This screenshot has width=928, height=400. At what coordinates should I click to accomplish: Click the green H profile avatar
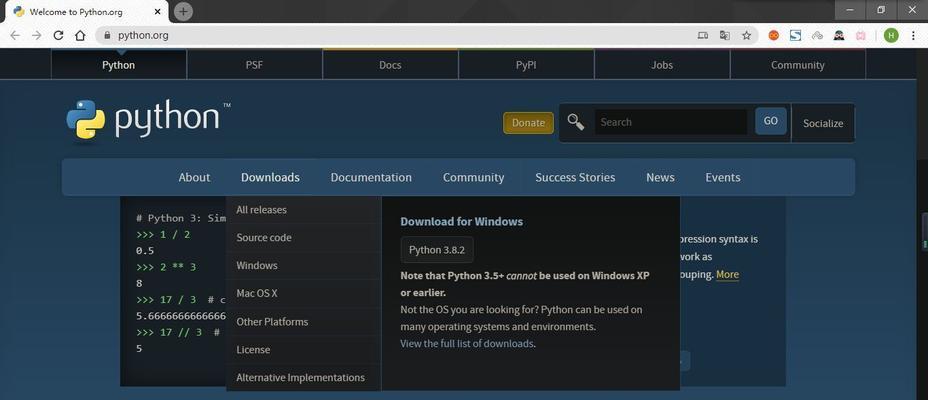click(891, 36)
